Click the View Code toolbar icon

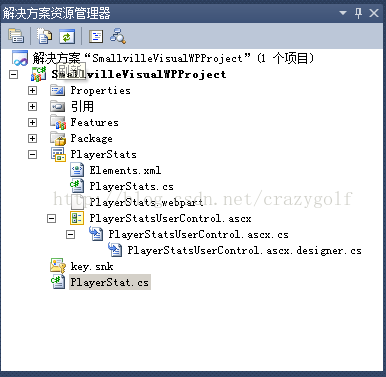point(96,36)
